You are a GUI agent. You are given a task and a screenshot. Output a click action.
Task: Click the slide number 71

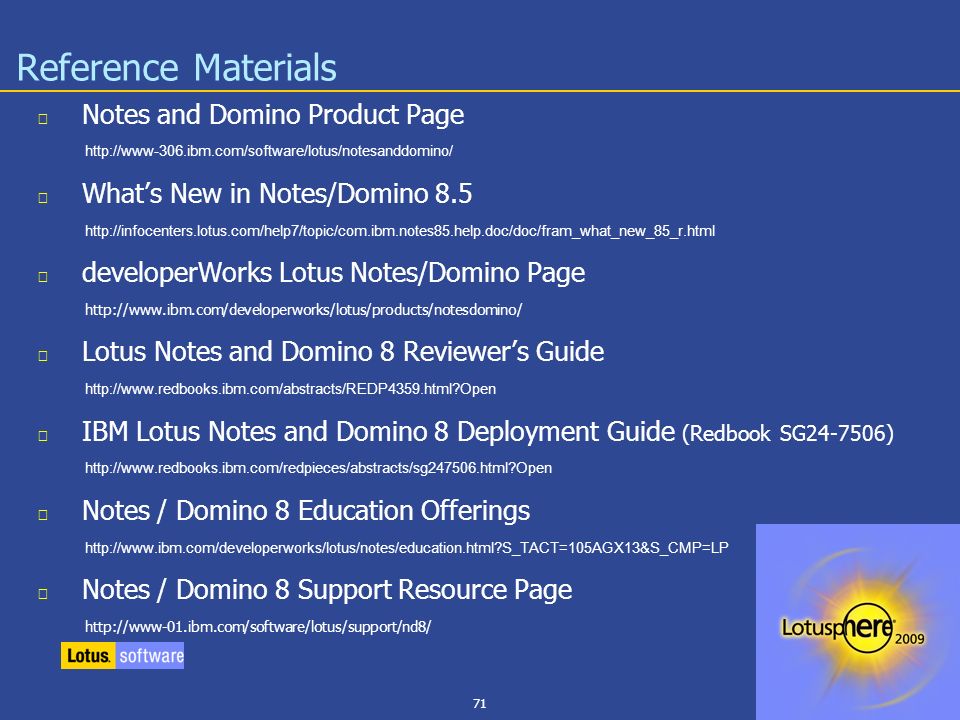pyautogui.click(x=479, y=703)
